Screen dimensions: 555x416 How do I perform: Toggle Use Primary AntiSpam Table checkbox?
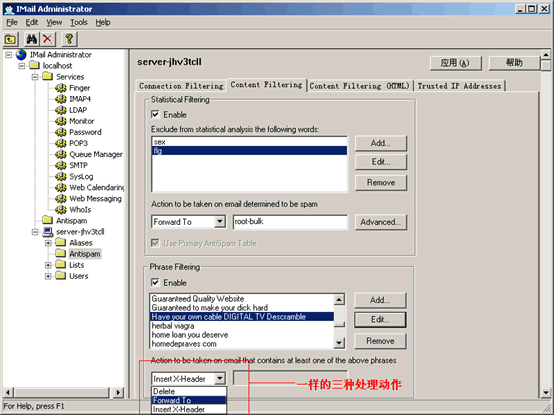(155, 243)
